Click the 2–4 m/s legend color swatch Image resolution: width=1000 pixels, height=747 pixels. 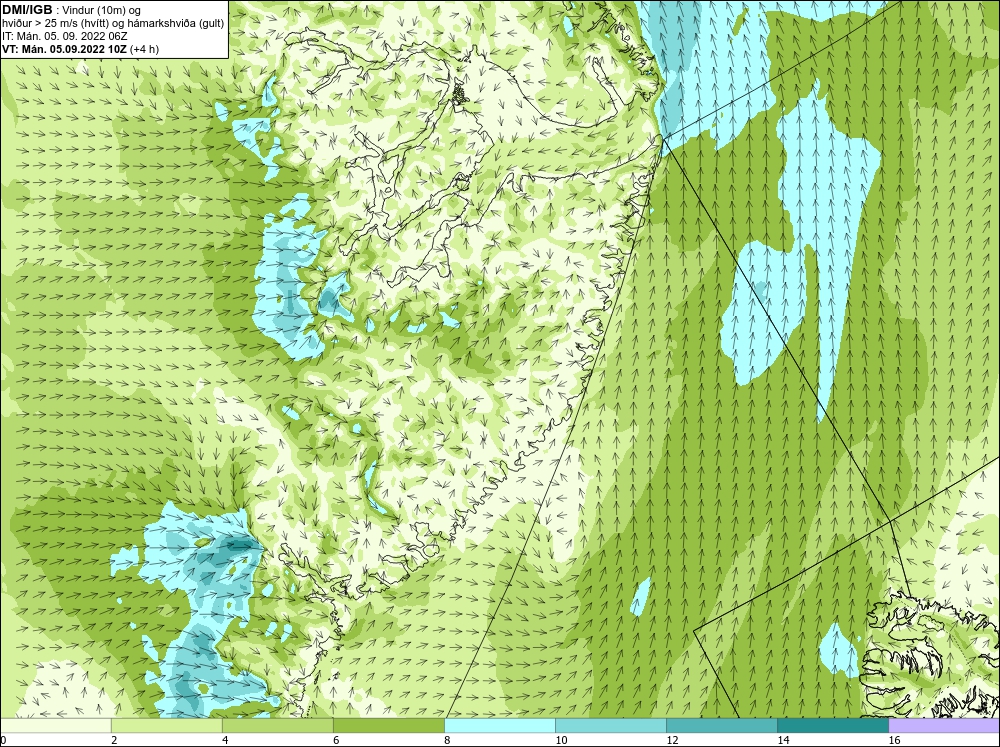pos(166,725)
